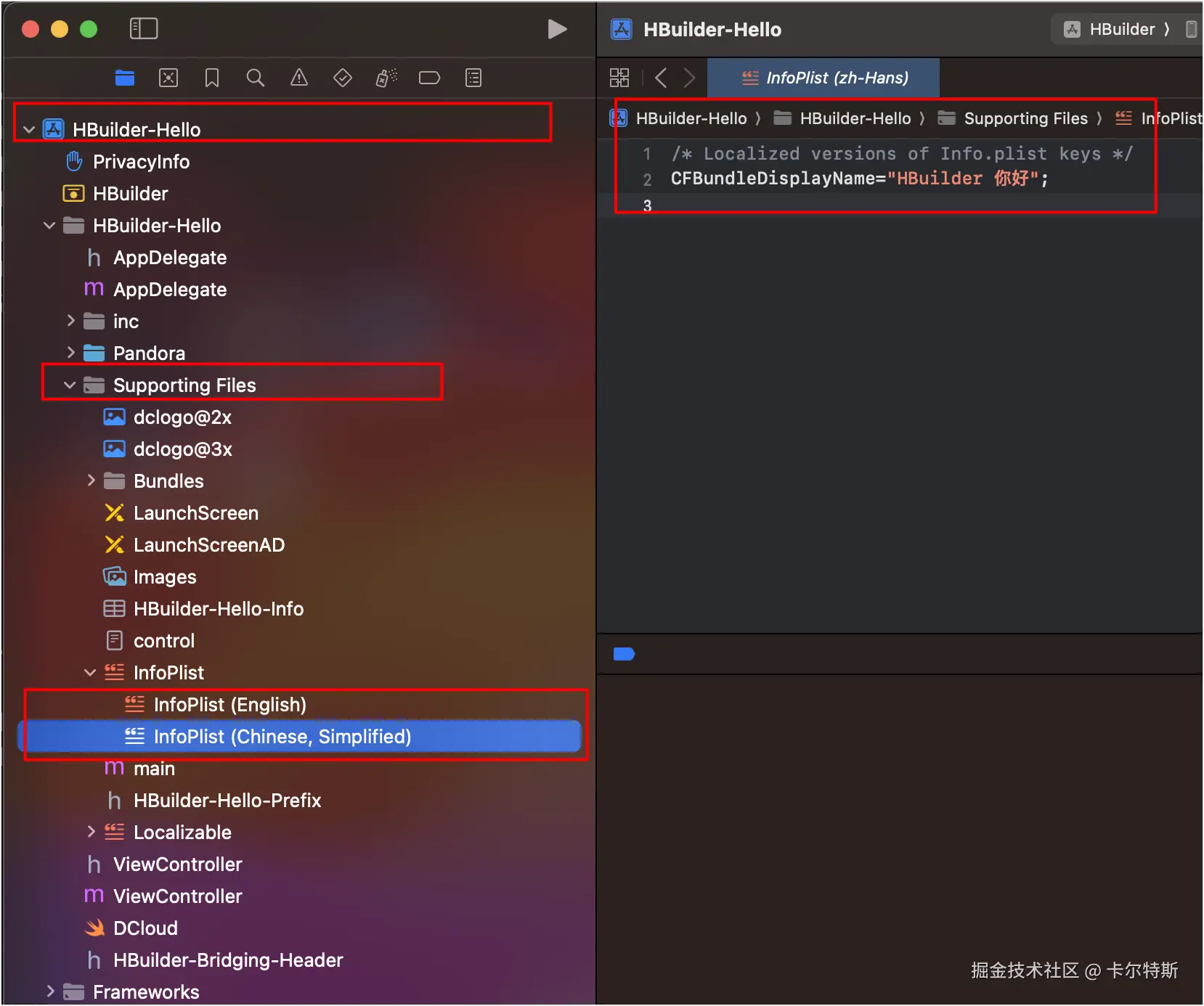This screenshot has width=1204, height=1006.
Task: Open the AppDelegate header file
Action: pos(170,258)
